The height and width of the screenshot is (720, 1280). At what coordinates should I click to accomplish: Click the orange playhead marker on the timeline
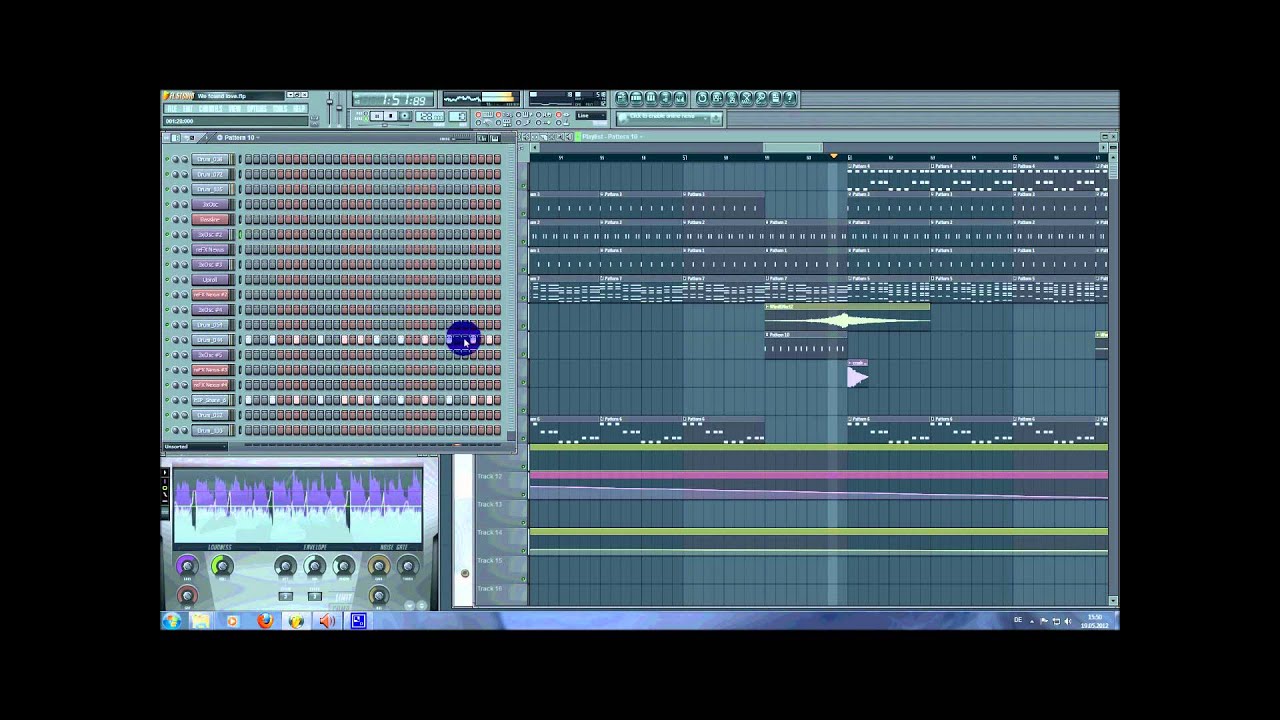tap(834, 156)
